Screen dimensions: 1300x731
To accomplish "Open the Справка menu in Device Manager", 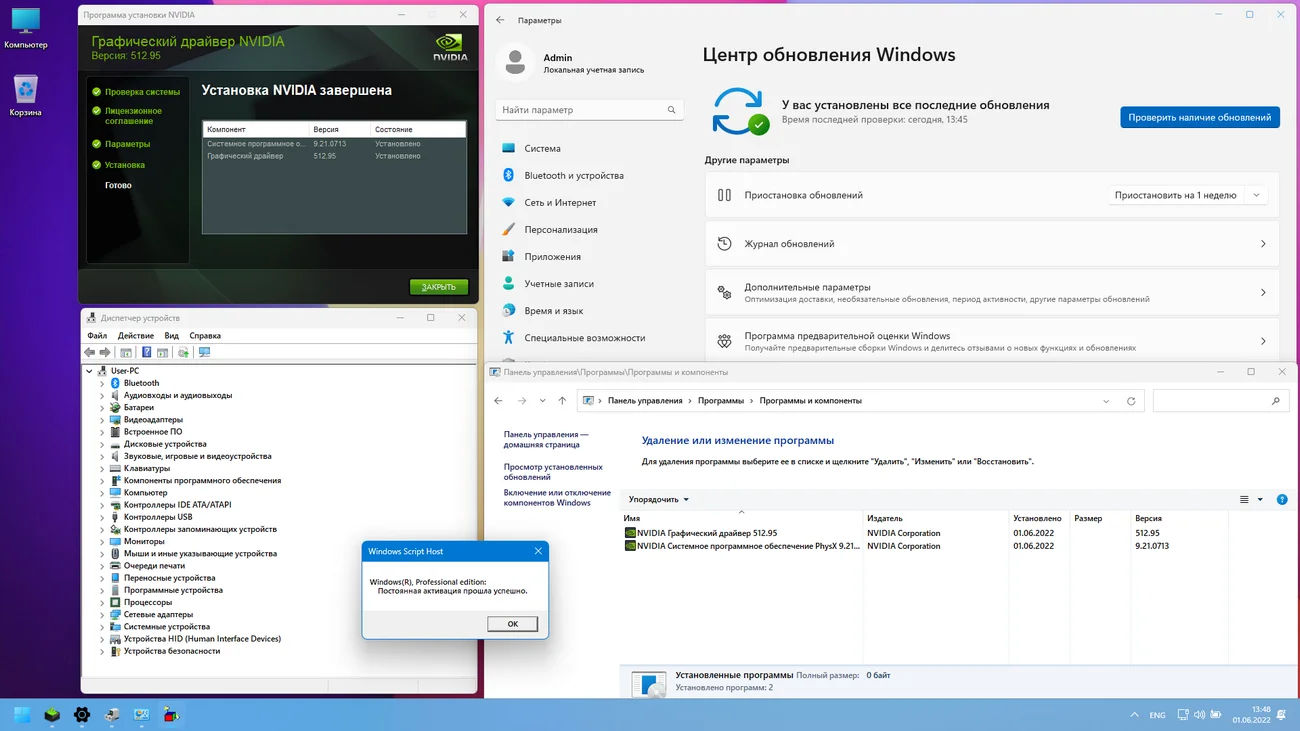I will click(205, 336).
